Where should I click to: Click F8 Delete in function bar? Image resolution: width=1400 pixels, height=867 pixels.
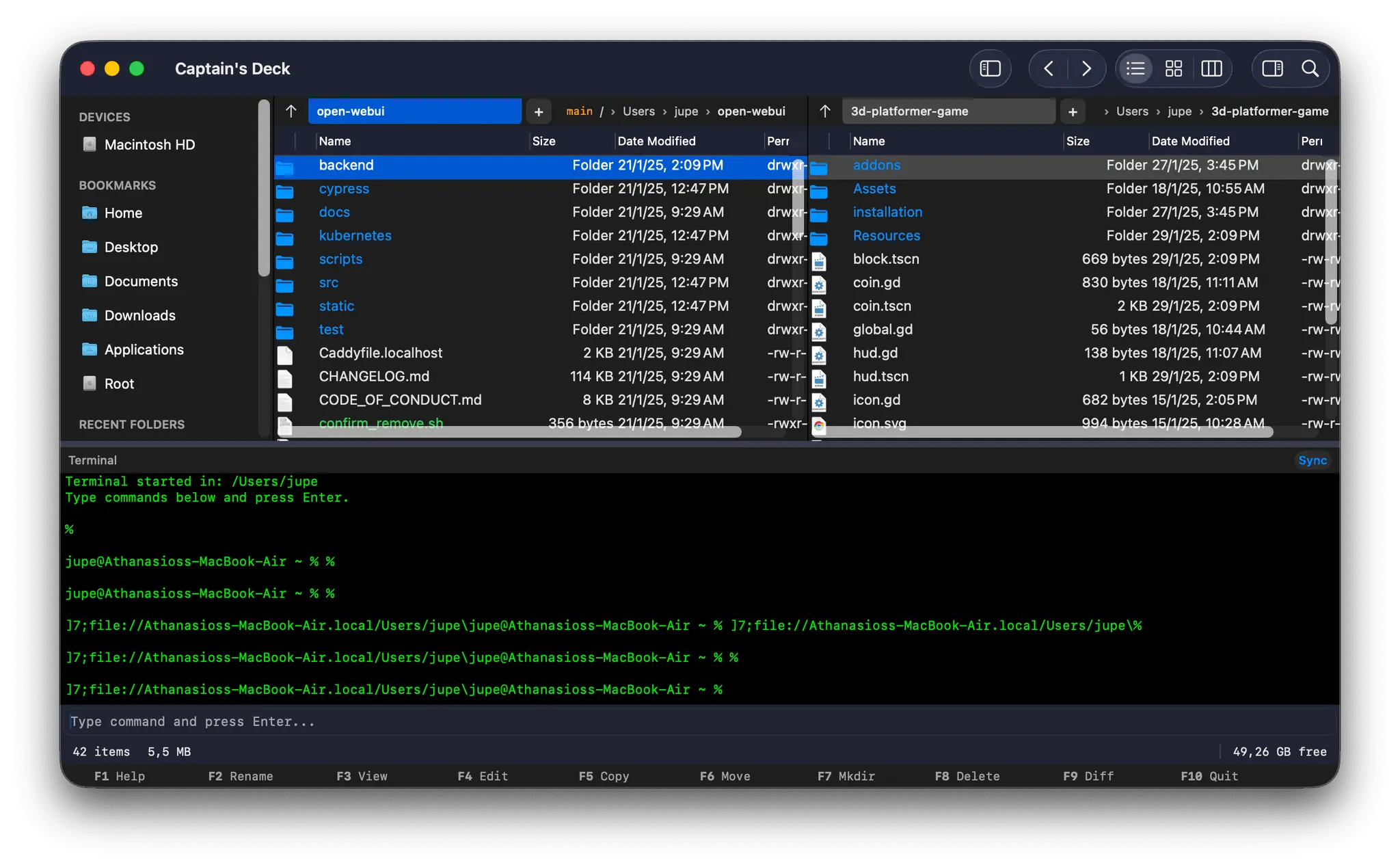coord(967,777)
